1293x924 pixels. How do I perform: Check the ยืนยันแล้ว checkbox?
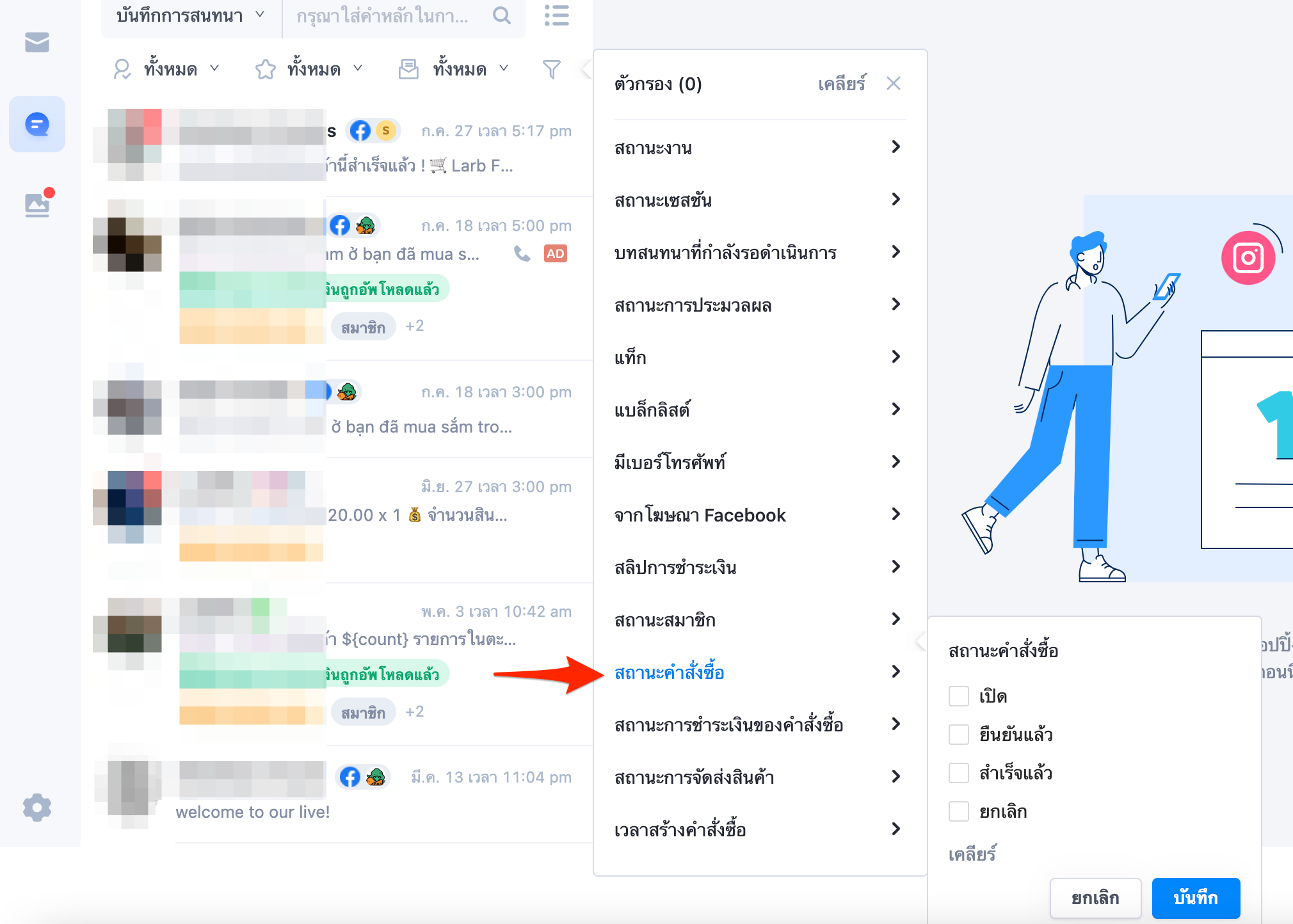[x=959, y=735]
